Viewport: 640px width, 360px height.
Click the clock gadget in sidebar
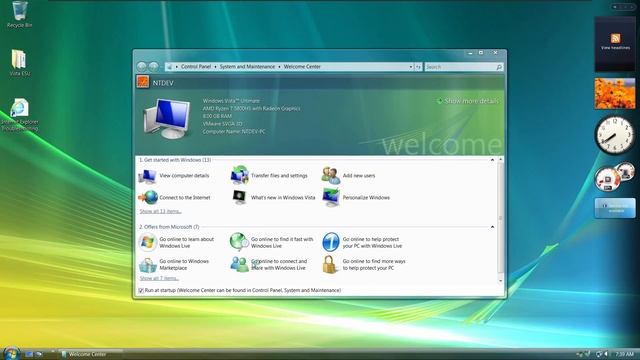pyautogui.click(x=614, y=135)
